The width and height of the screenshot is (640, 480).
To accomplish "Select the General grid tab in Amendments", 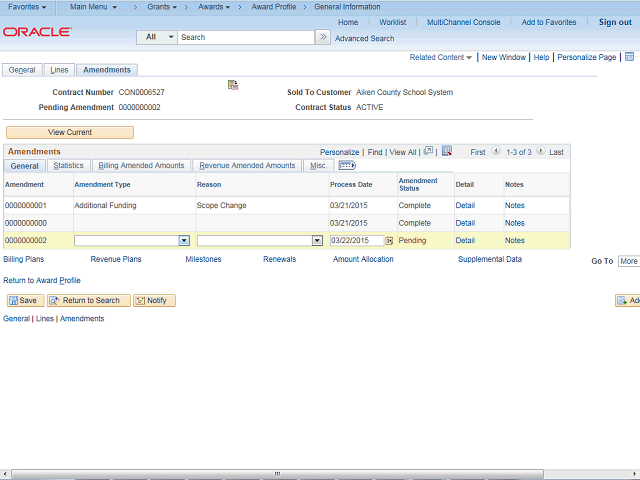I will point(24,166).
